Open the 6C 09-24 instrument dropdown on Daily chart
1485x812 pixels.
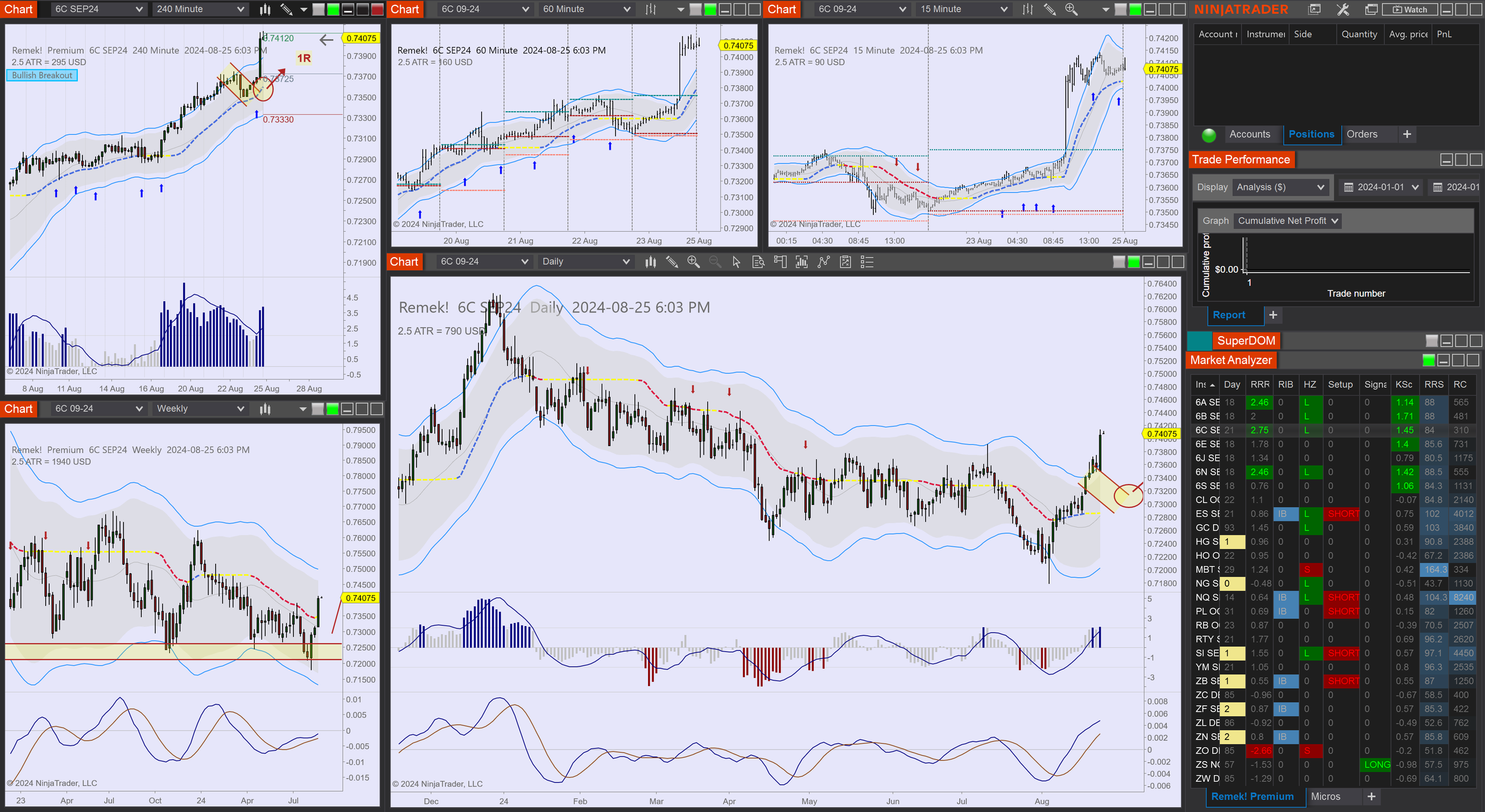(x=484, y=262)
